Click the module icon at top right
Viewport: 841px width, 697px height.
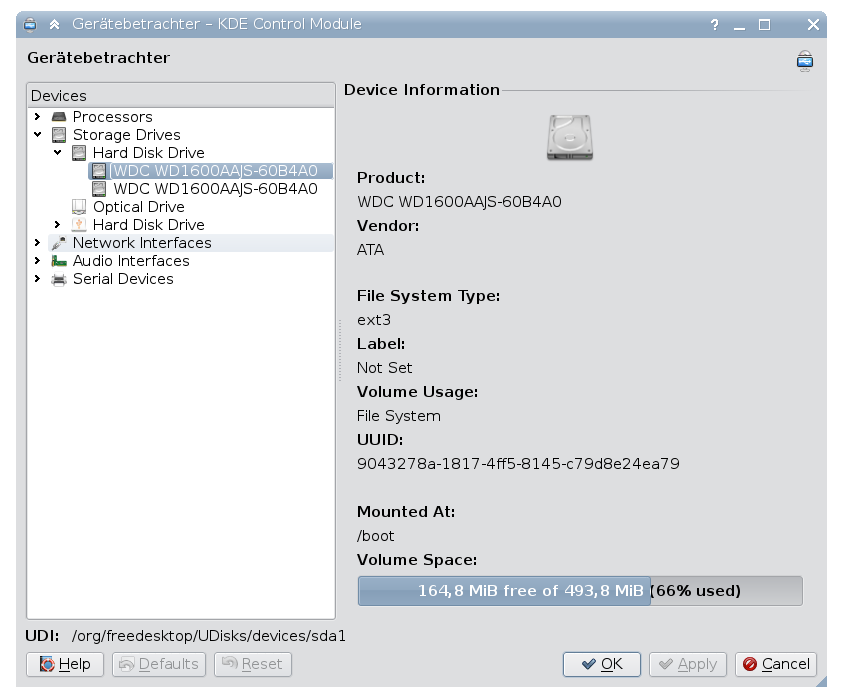click(x=804, y=61)
